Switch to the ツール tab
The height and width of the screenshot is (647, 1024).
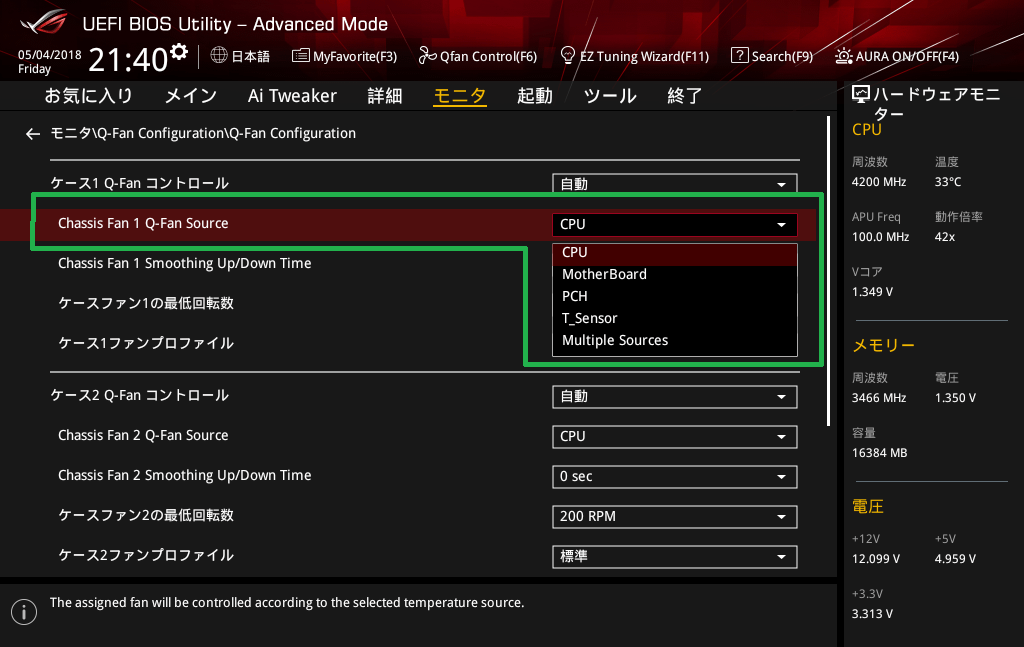point(610,96)
